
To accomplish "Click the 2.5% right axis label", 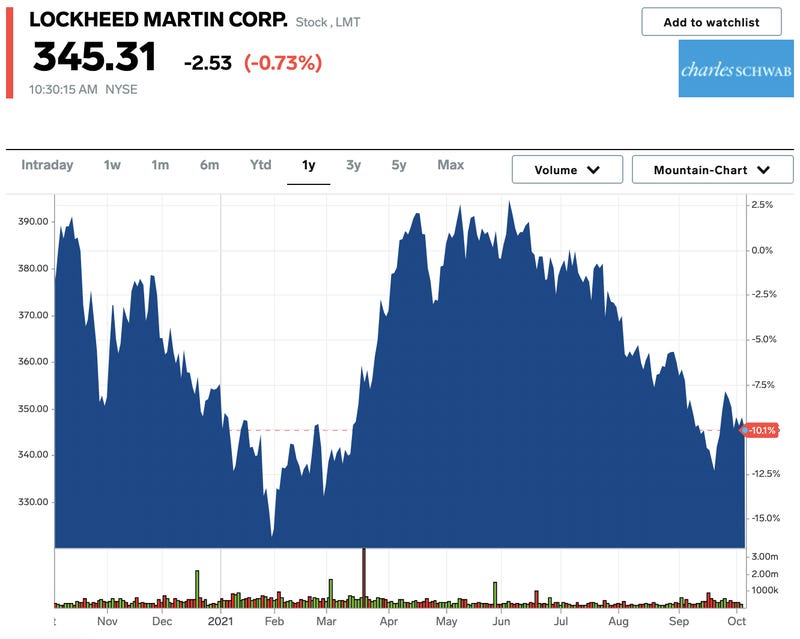I will [762, 205].
